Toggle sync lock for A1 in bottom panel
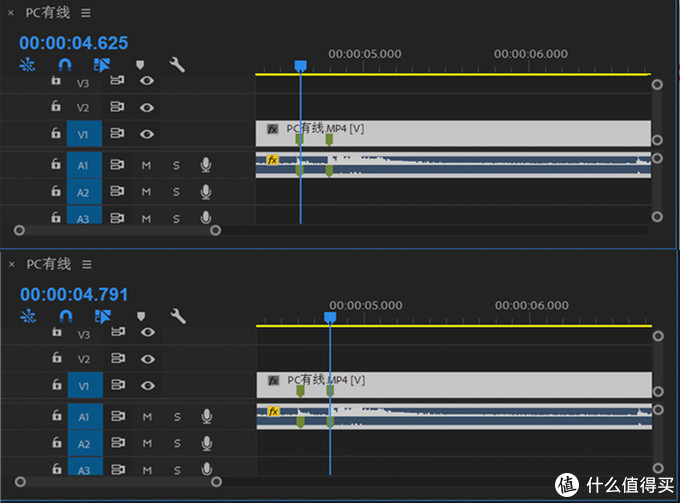680x503 pixels. pos(118,416)
